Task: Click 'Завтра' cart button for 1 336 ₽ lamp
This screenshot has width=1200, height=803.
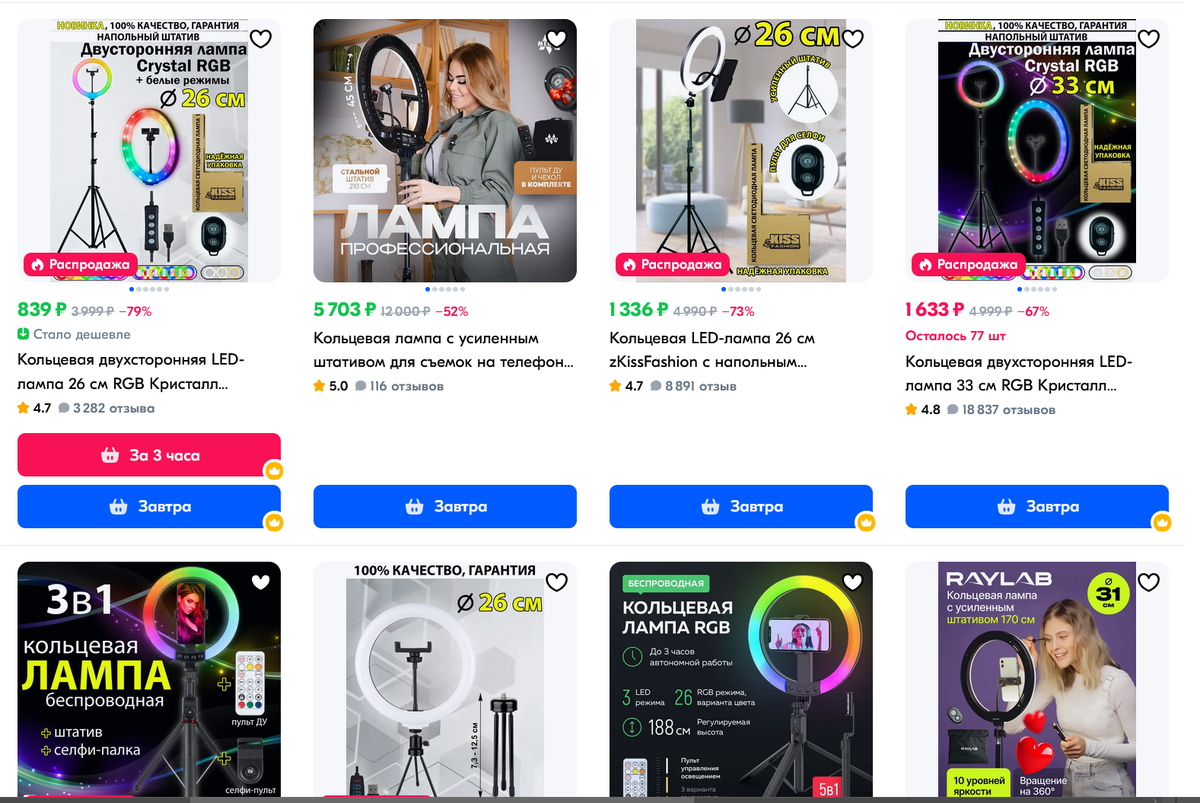Action: [x=741, y=507]
